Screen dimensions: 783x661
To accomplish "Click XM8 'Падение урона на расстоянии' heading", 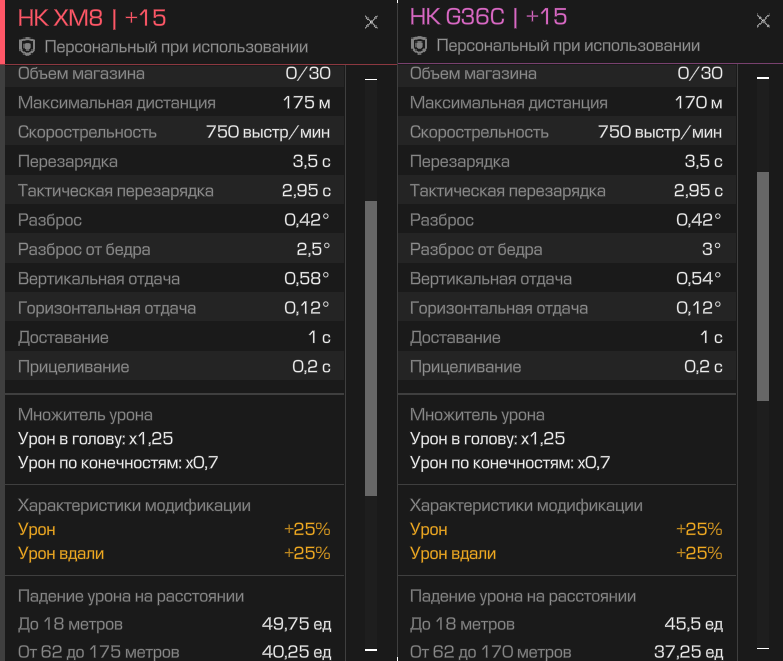I will click(131, 596).
